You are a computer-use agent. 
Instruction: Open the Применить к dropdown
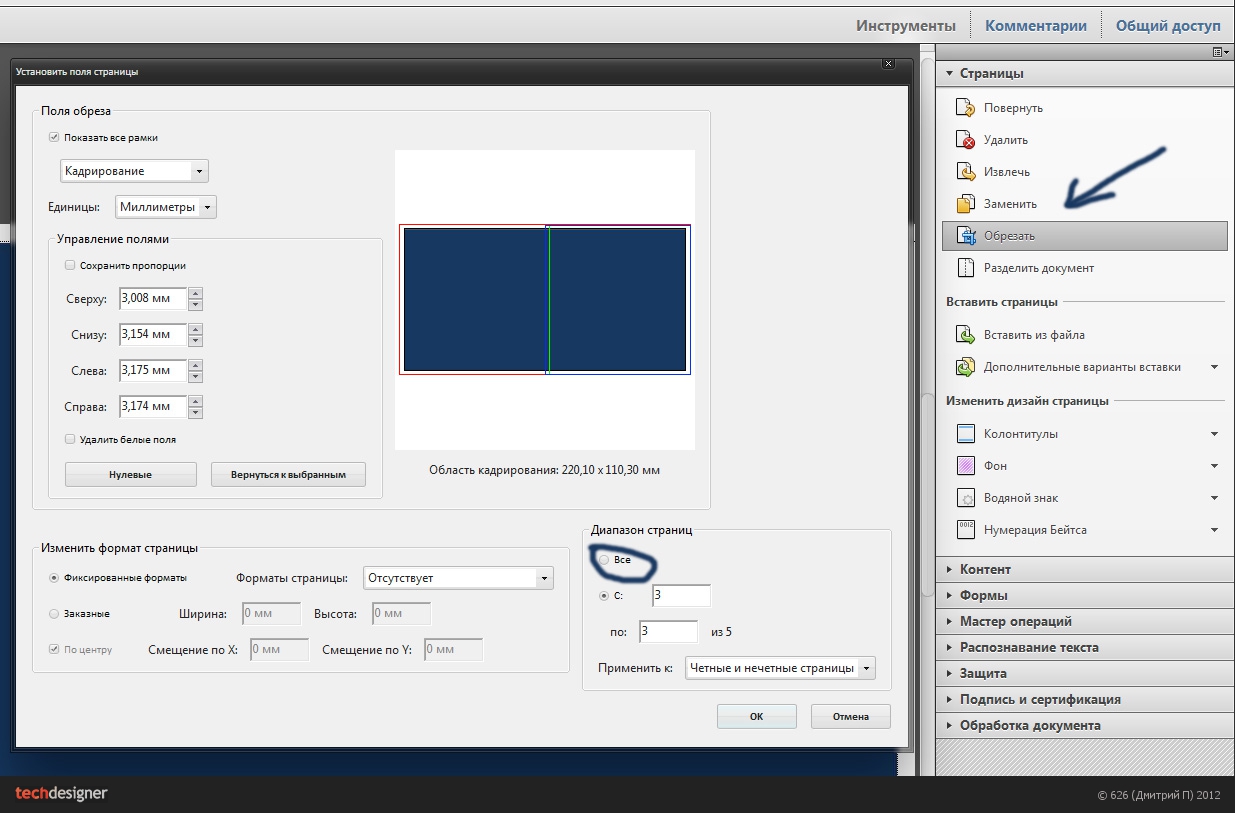[781, 668]
